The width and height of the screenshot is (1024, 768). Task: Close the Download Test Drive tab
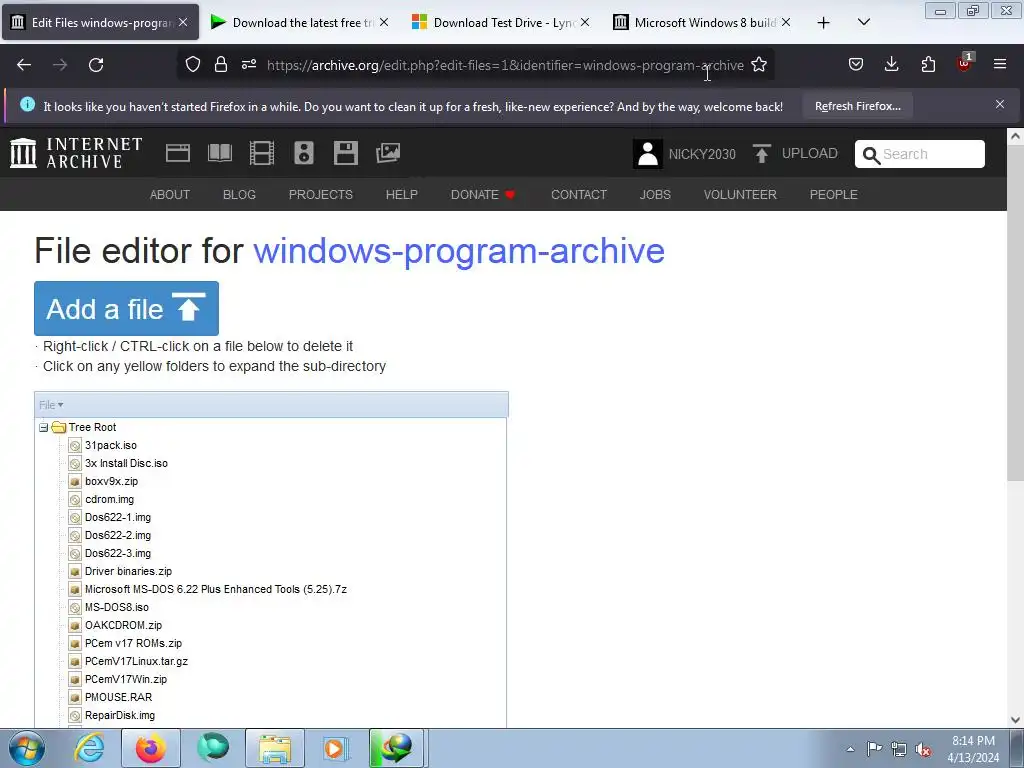[x=585, y=22]
